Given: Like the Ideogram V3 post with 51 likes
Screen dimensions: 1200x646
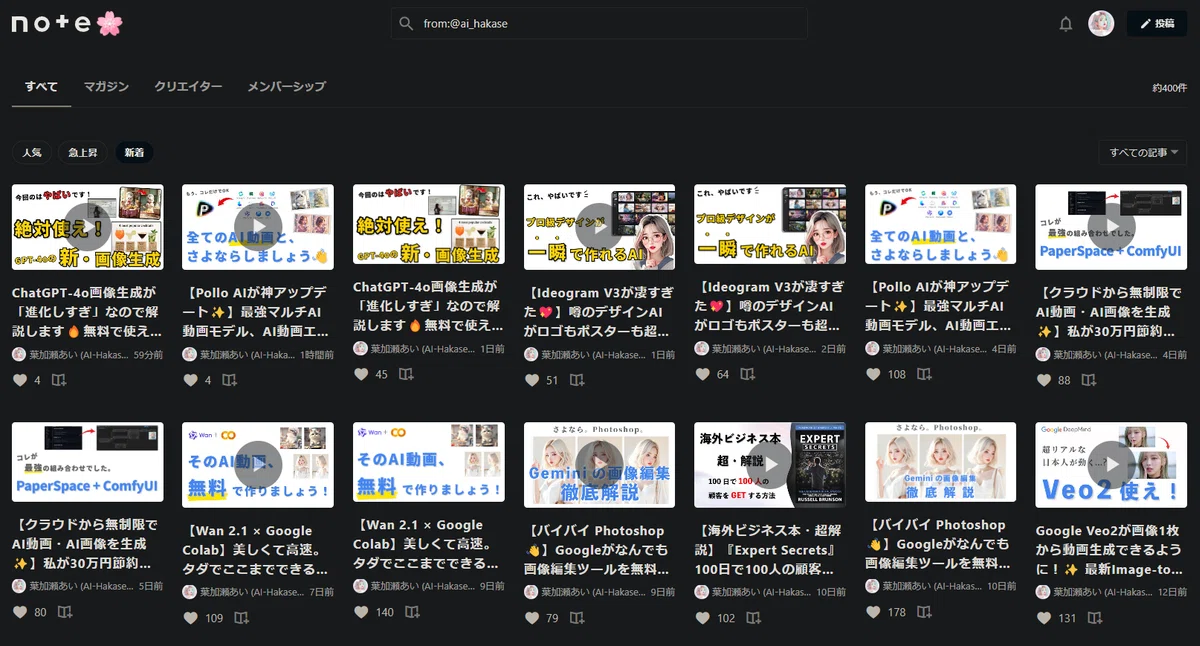Looking at the screenshot, I should tap(532, 380).
